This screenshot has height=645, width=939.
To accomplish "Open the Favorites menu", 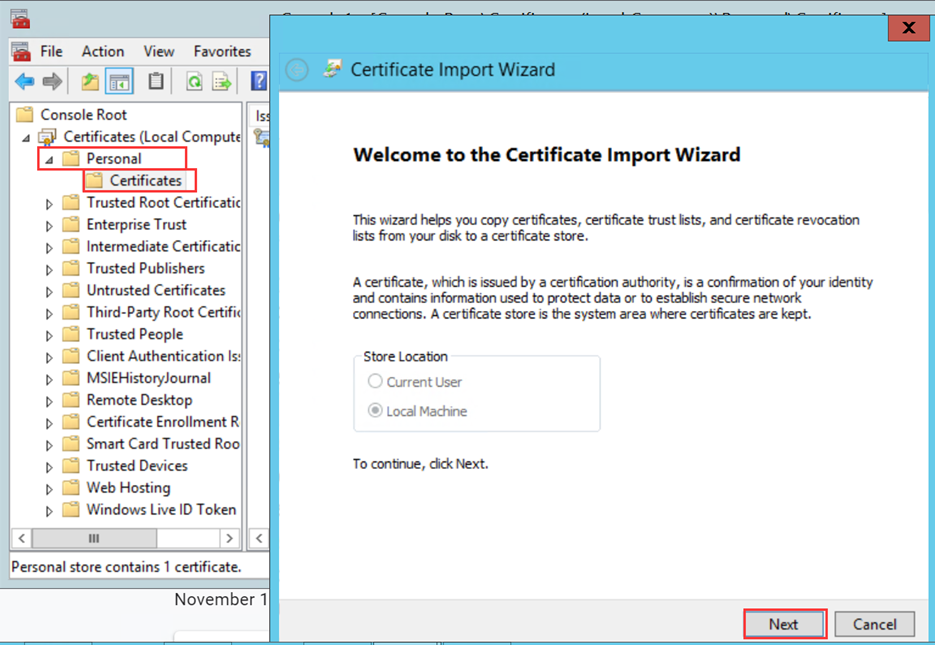I will pyautogui.click(x=222, y=52).
